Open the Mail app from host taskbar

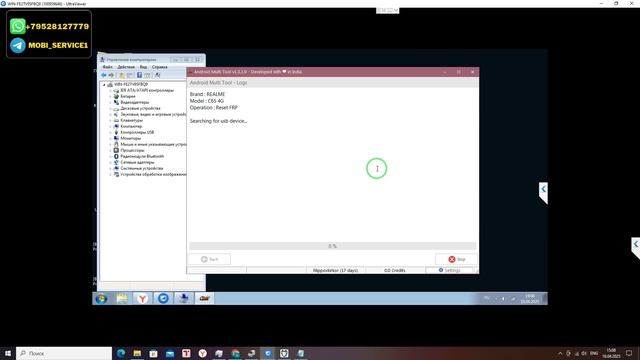tap(170, 353)
